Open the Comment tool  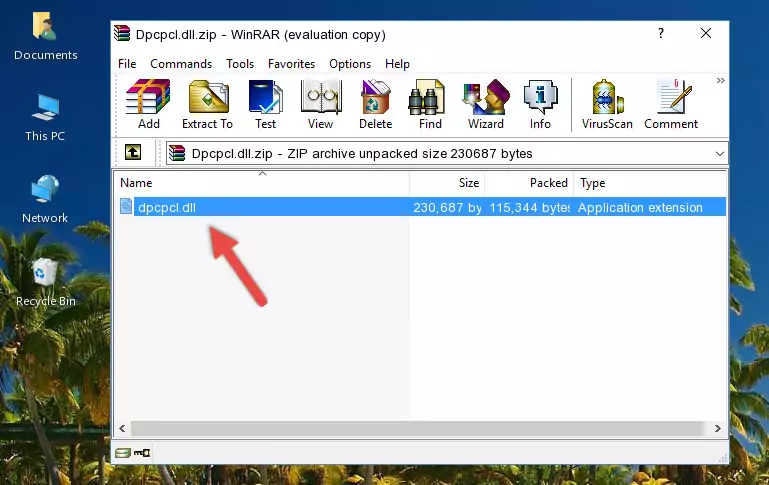pyautogui.click(x=671, y=104)
